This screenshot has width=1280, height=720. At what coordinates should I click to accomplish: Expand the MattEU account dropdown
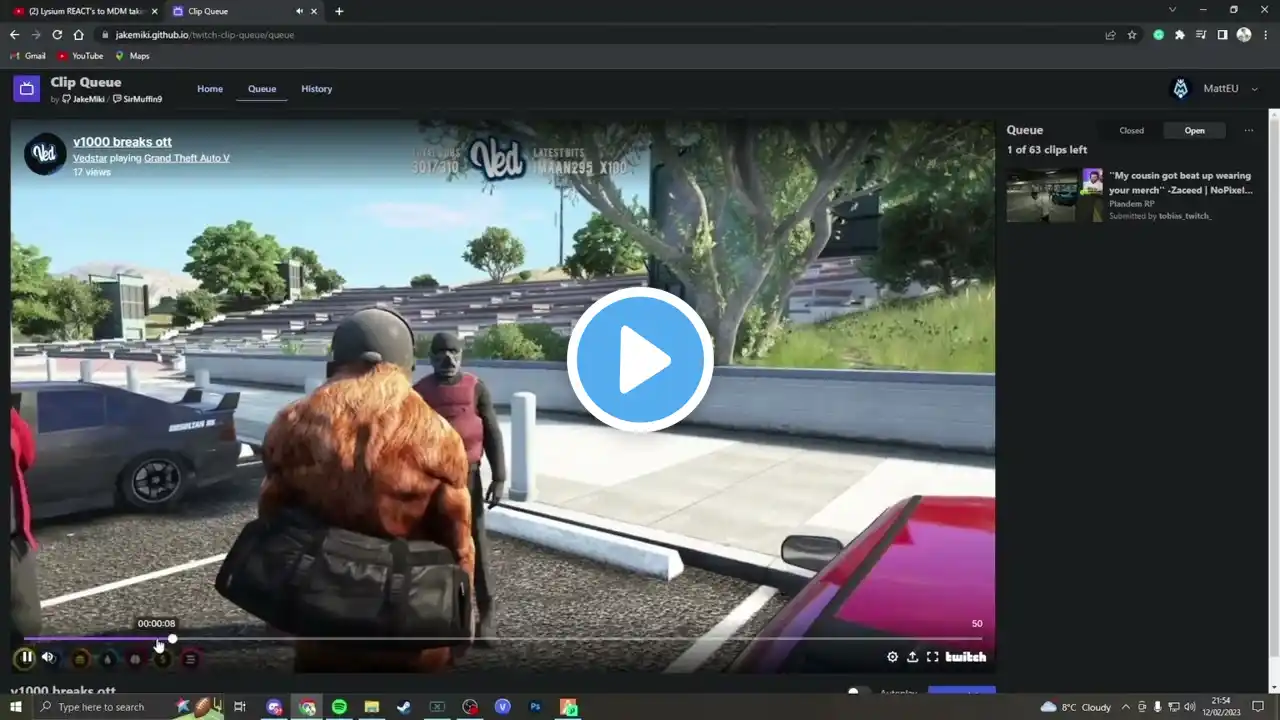click(x=1254, y=89)
